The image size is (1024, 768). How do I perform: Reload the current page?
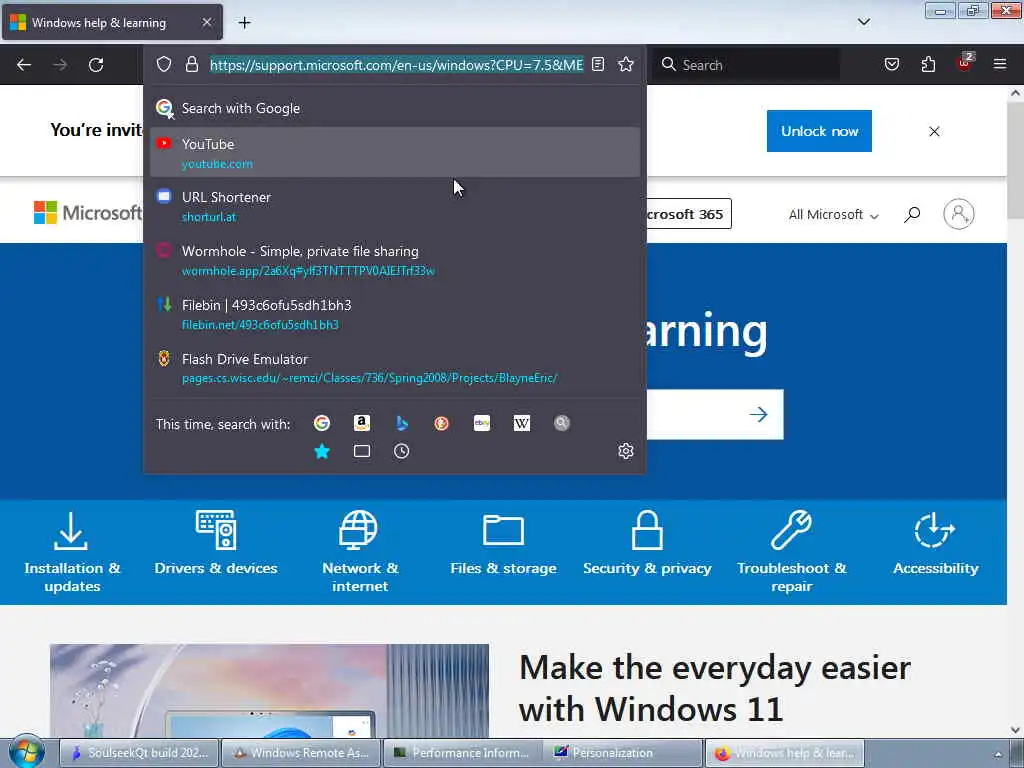[96, 65]
